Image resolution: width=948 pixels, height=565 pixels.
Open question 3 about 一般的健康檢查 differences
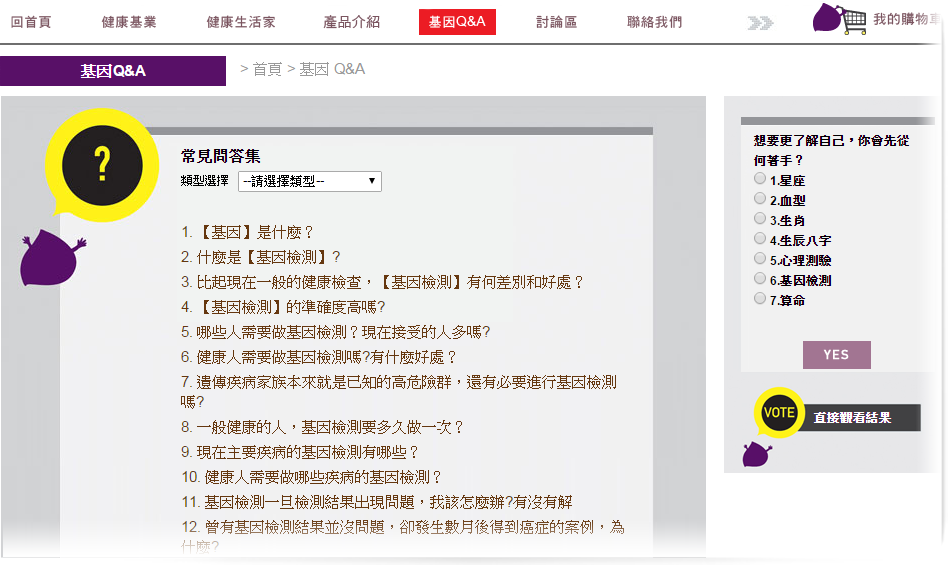(x=382, y=282)
